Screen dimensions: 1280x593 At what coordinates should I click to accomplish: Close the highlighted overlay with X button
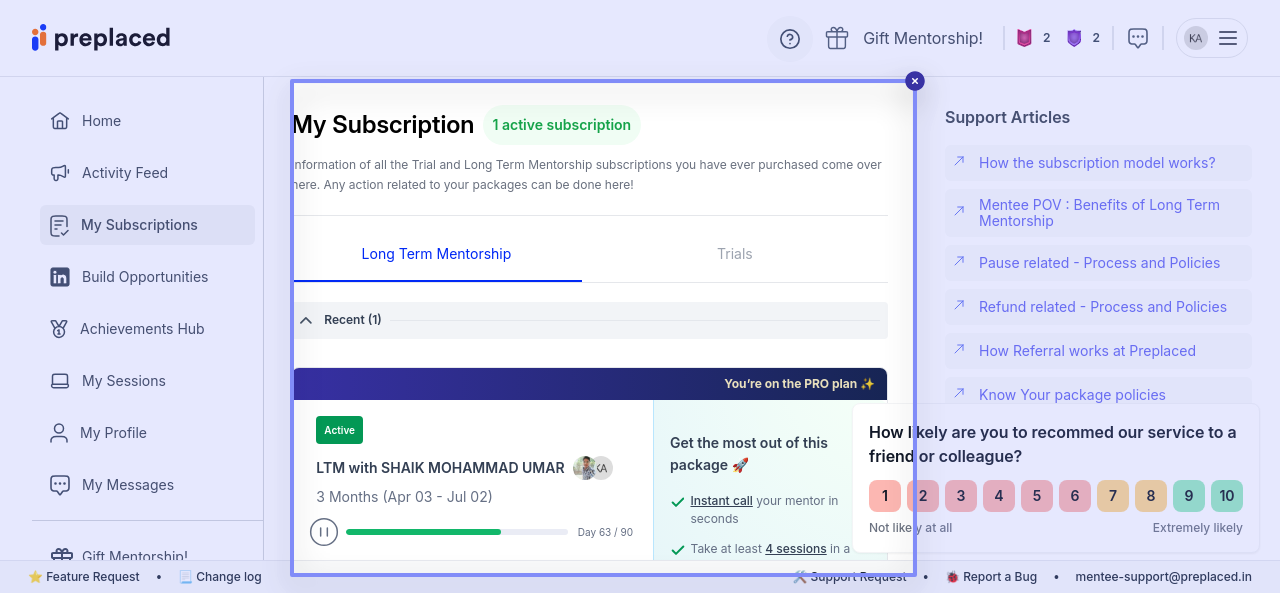915,81
